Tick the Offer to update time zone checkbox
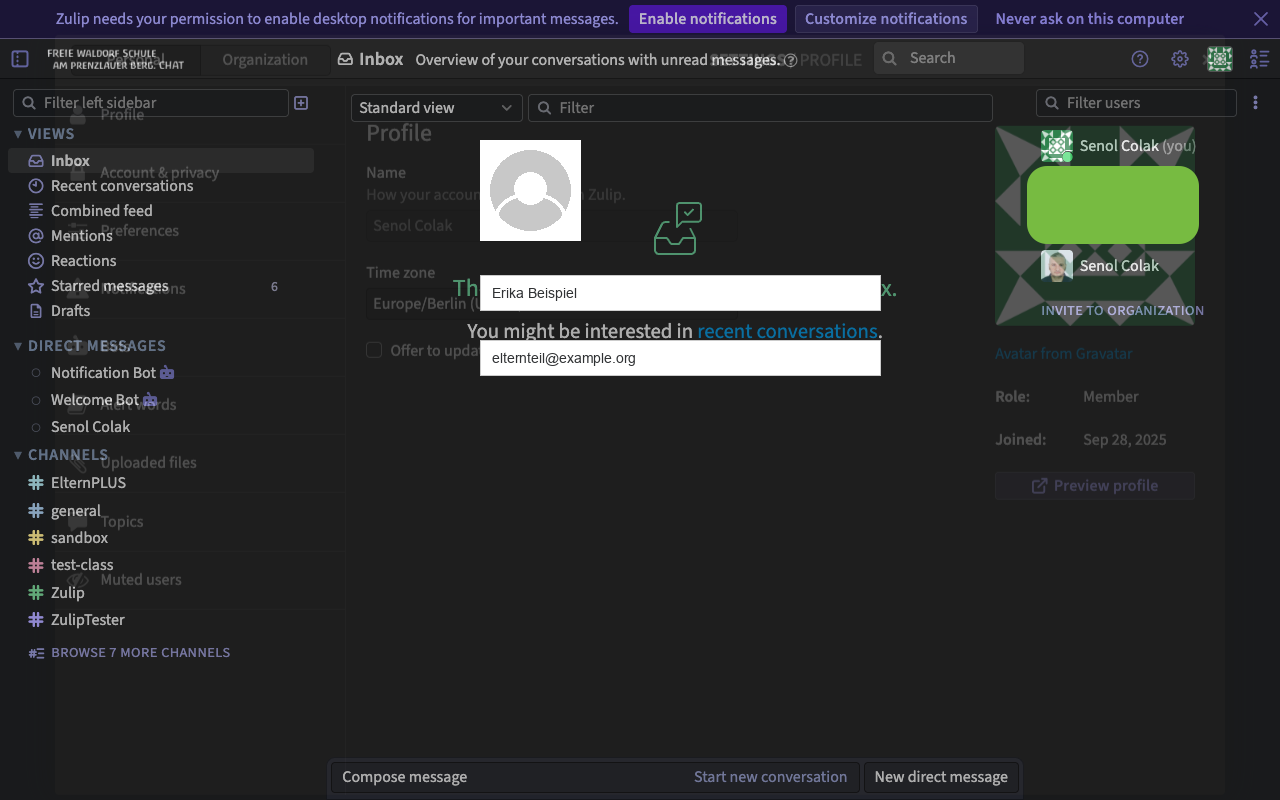The image size is (1280, 800). pos(374,350)
